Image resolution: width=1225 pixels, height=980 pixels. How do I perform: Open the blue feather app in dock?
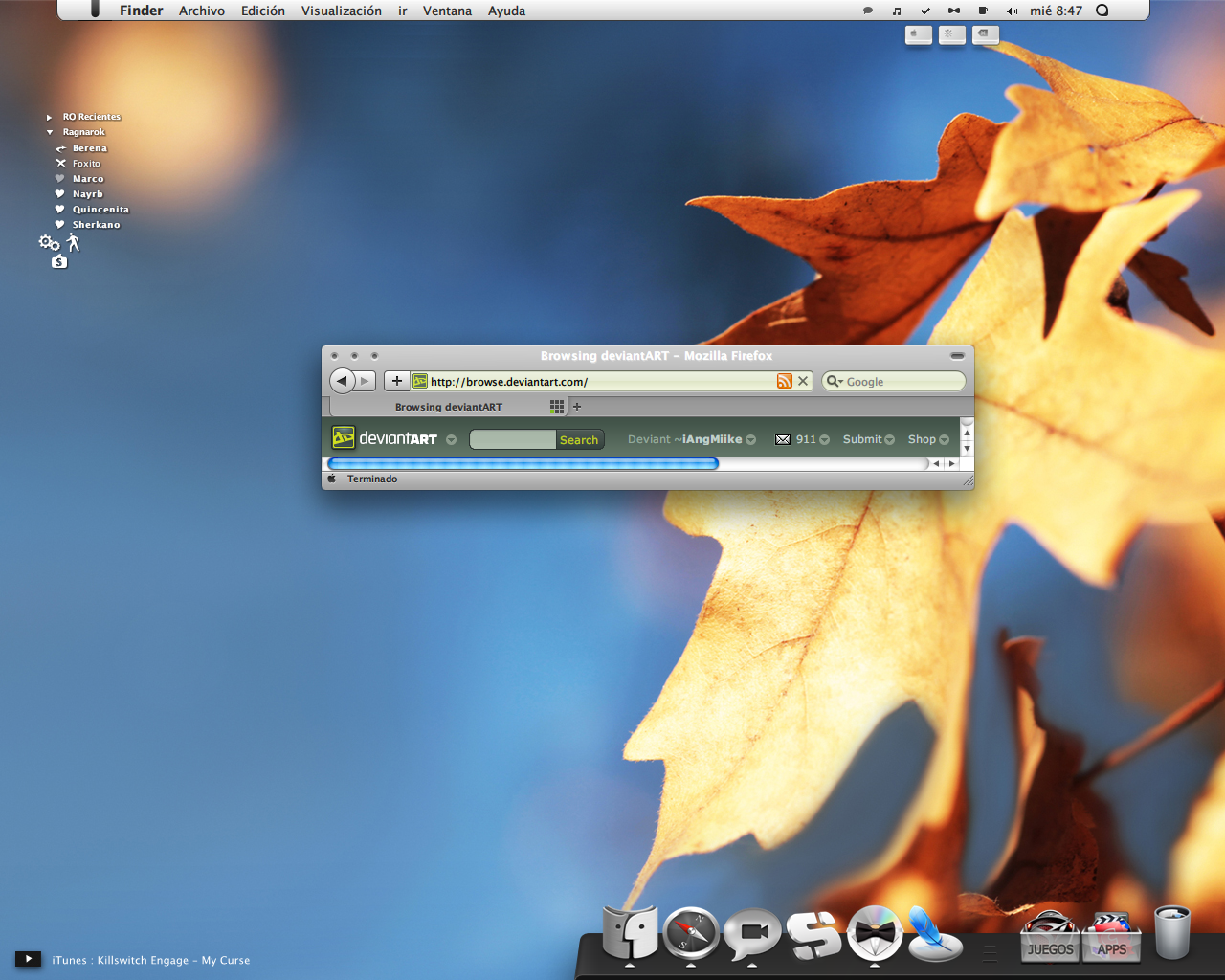935,933
